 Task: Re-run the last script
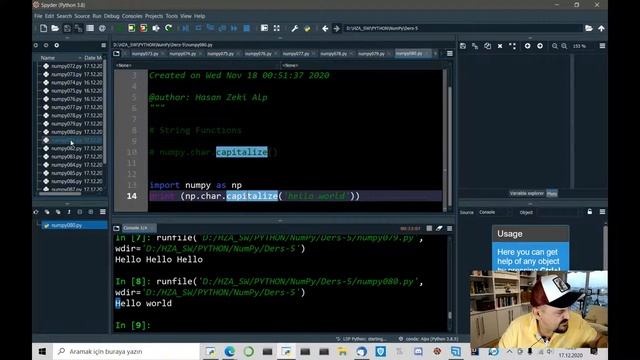(168, 28)
